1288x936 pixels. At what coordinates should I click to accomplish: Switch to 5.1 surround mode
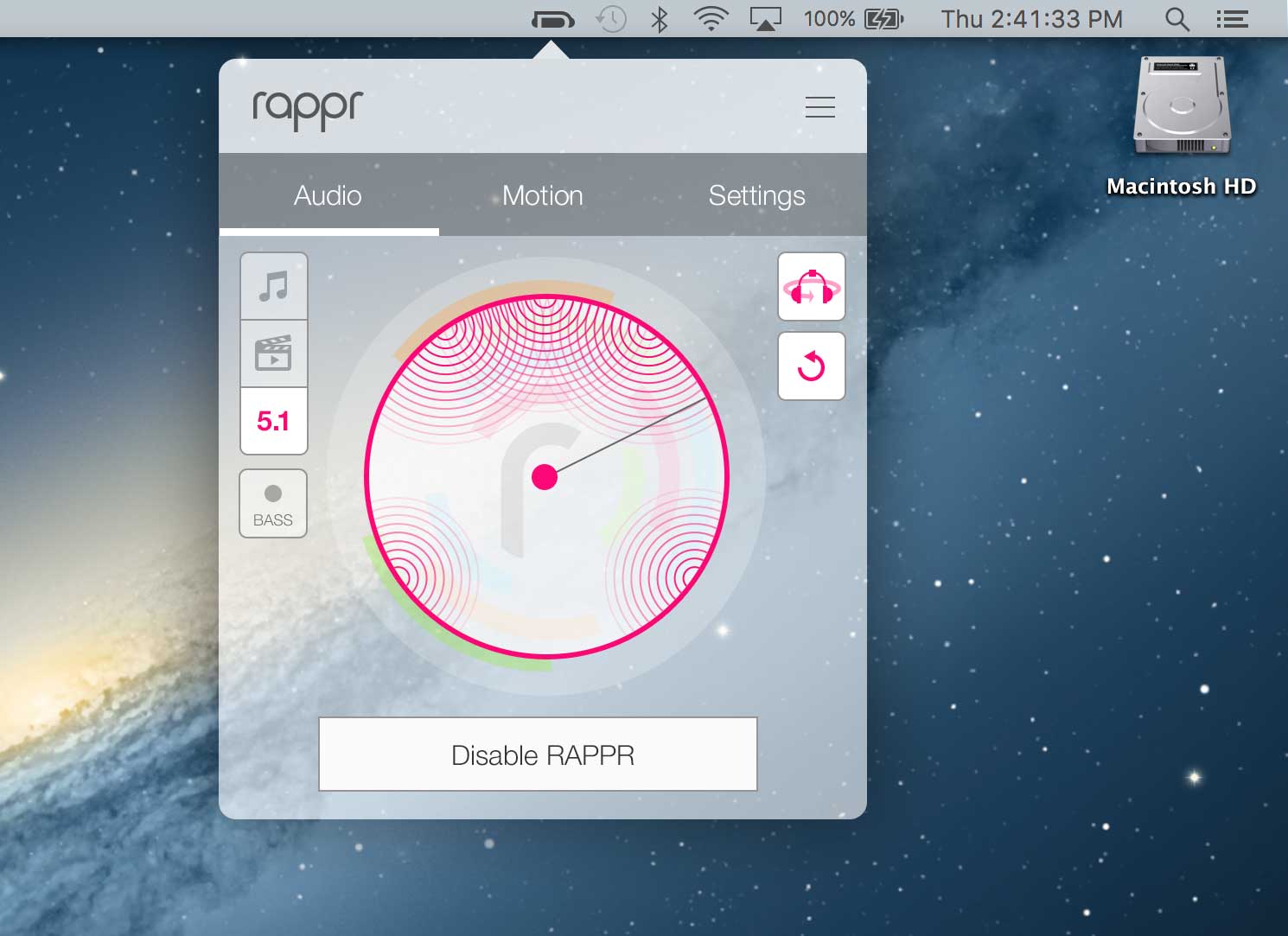pos(273,421)
